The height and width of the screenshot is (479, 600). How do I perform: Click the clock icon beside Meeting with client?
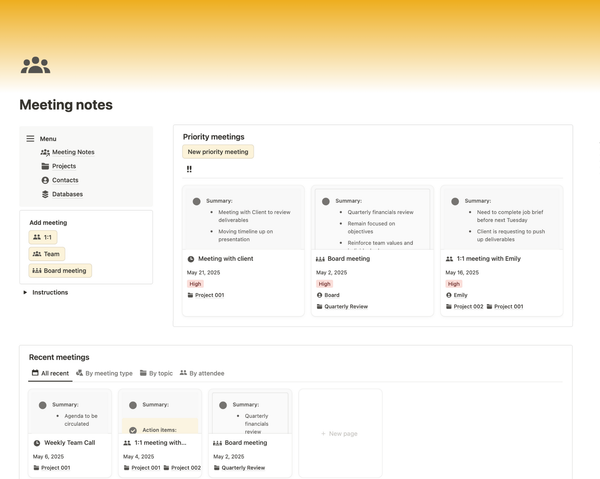point(191,259)
